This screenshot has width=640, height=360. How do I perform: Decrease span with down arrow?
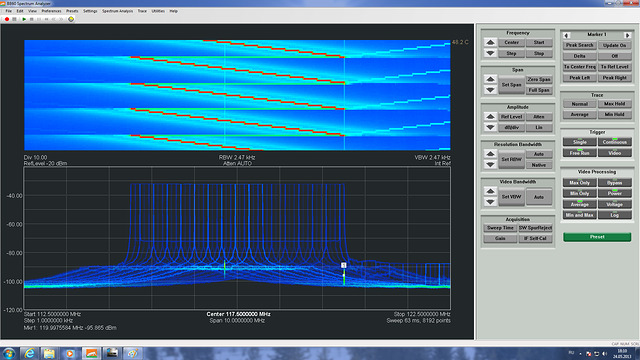[x=491, y=90]
